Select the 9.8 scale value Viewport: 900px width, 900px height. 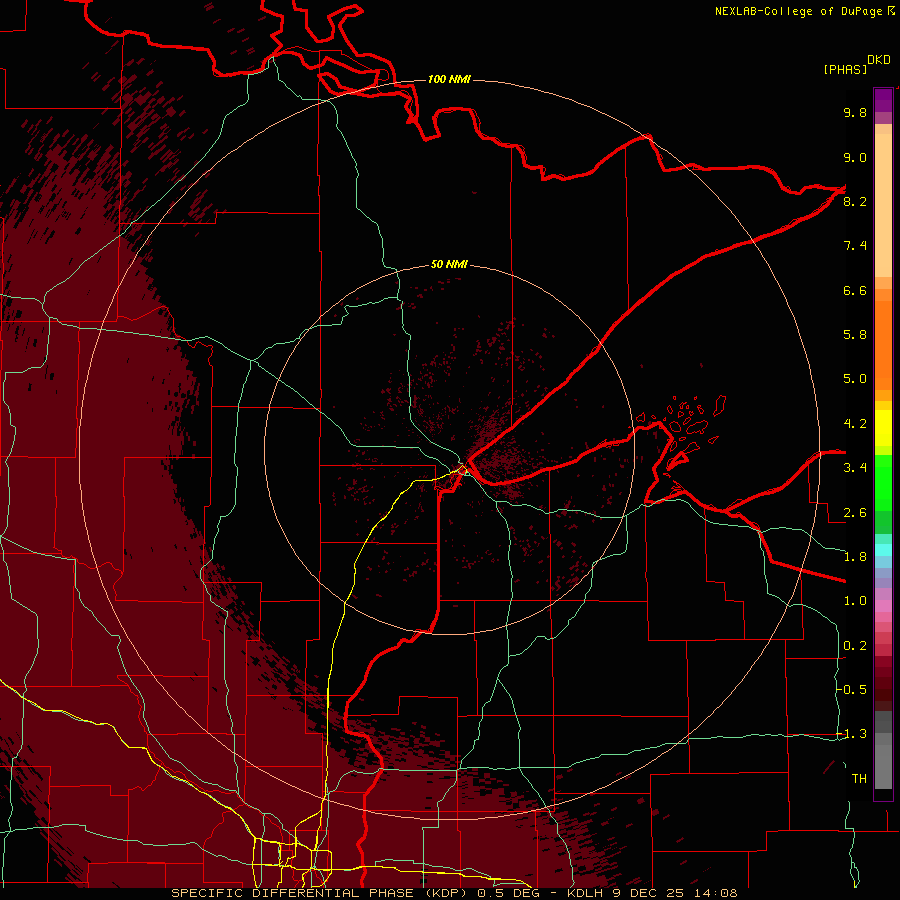point(855,112)
